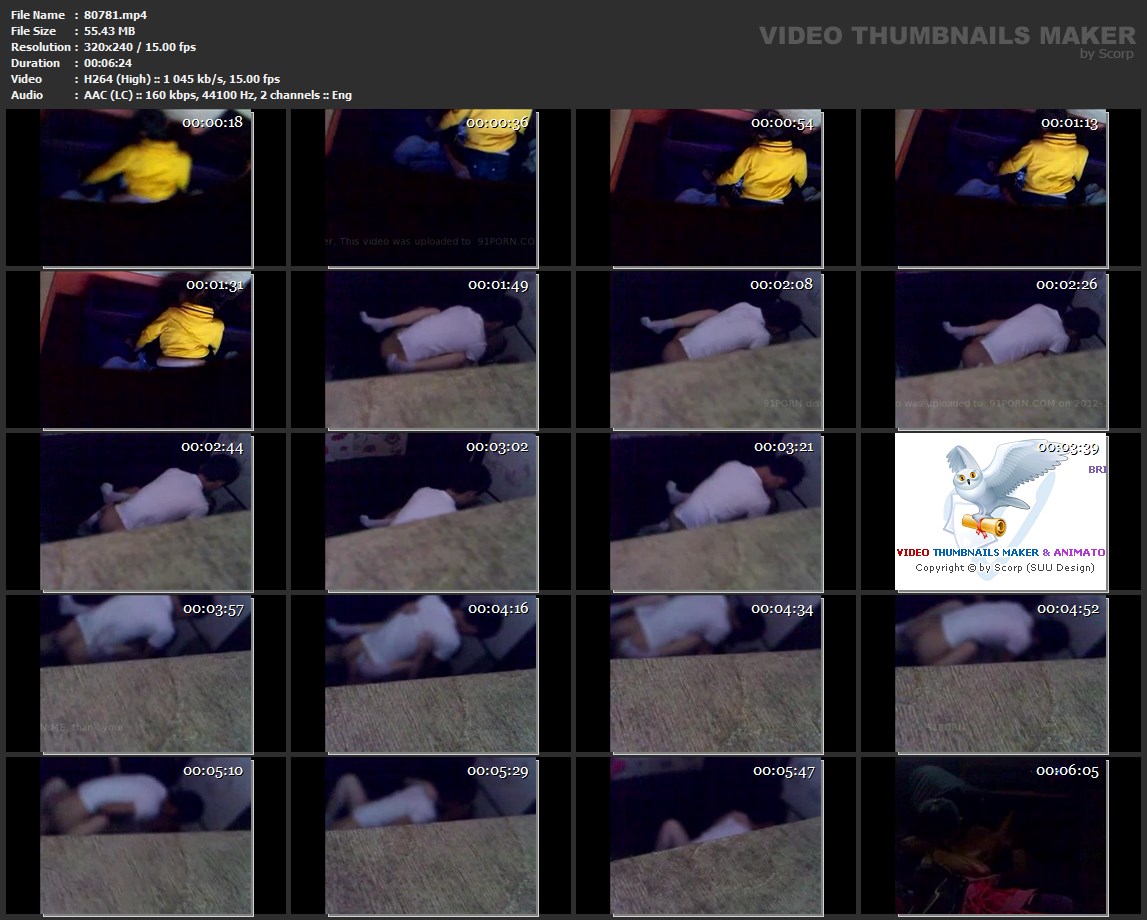1147x920 pixels.
Task: Select the thumbnail stamped 00:02:26
Action: pyautogui.click(x=1001, y=350)
